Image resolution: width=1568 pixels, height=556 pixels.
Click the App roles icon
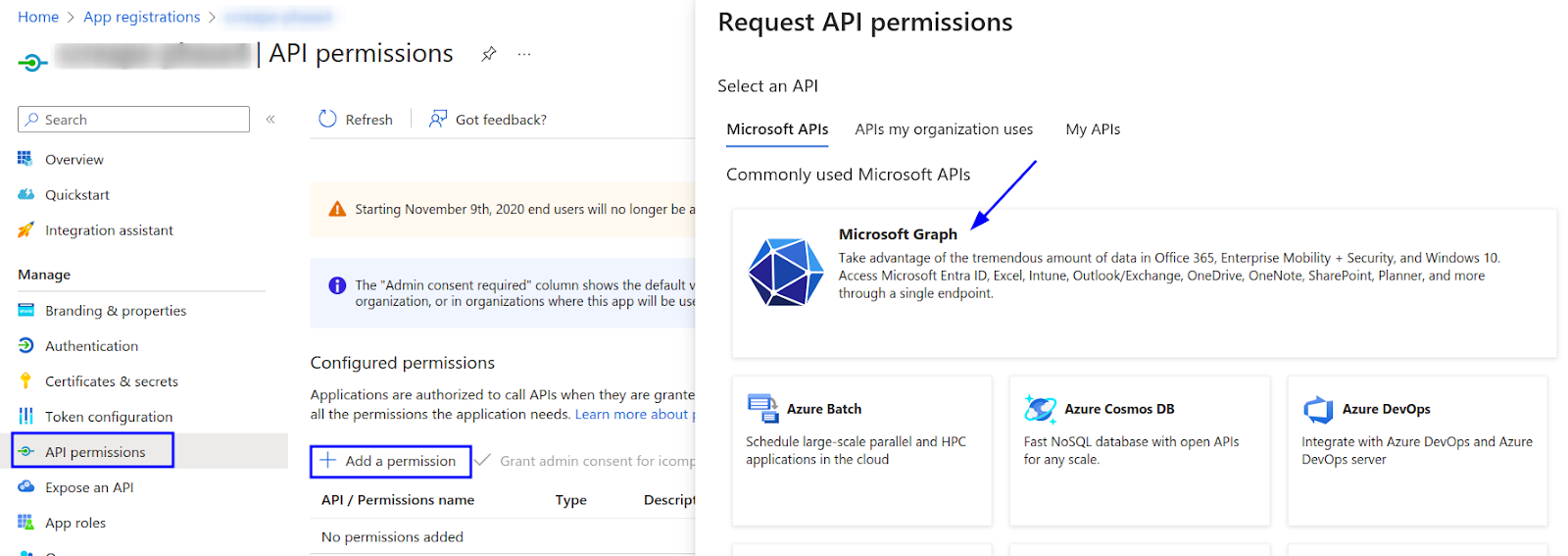(x=25, y=522)
